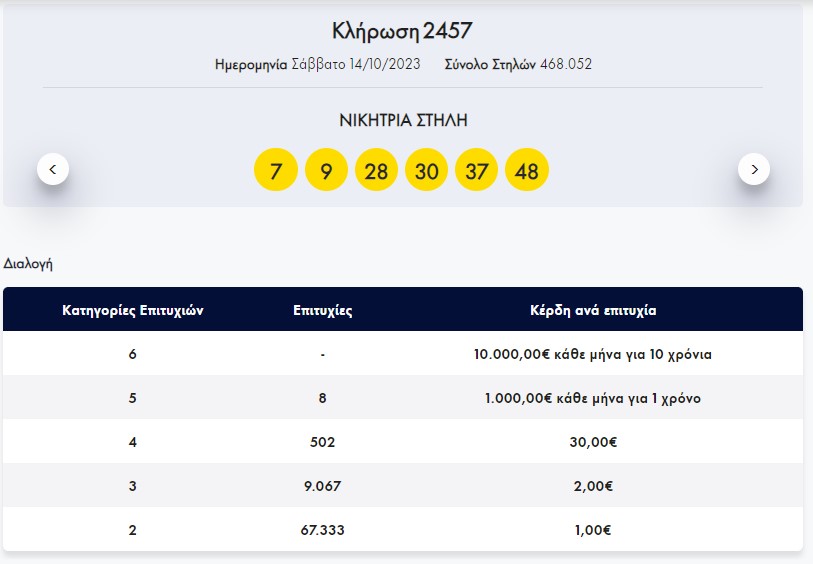The image size is (813, 564).
Task: Click the Κλήρωση 2457 heading
Action: coord(402,31)
